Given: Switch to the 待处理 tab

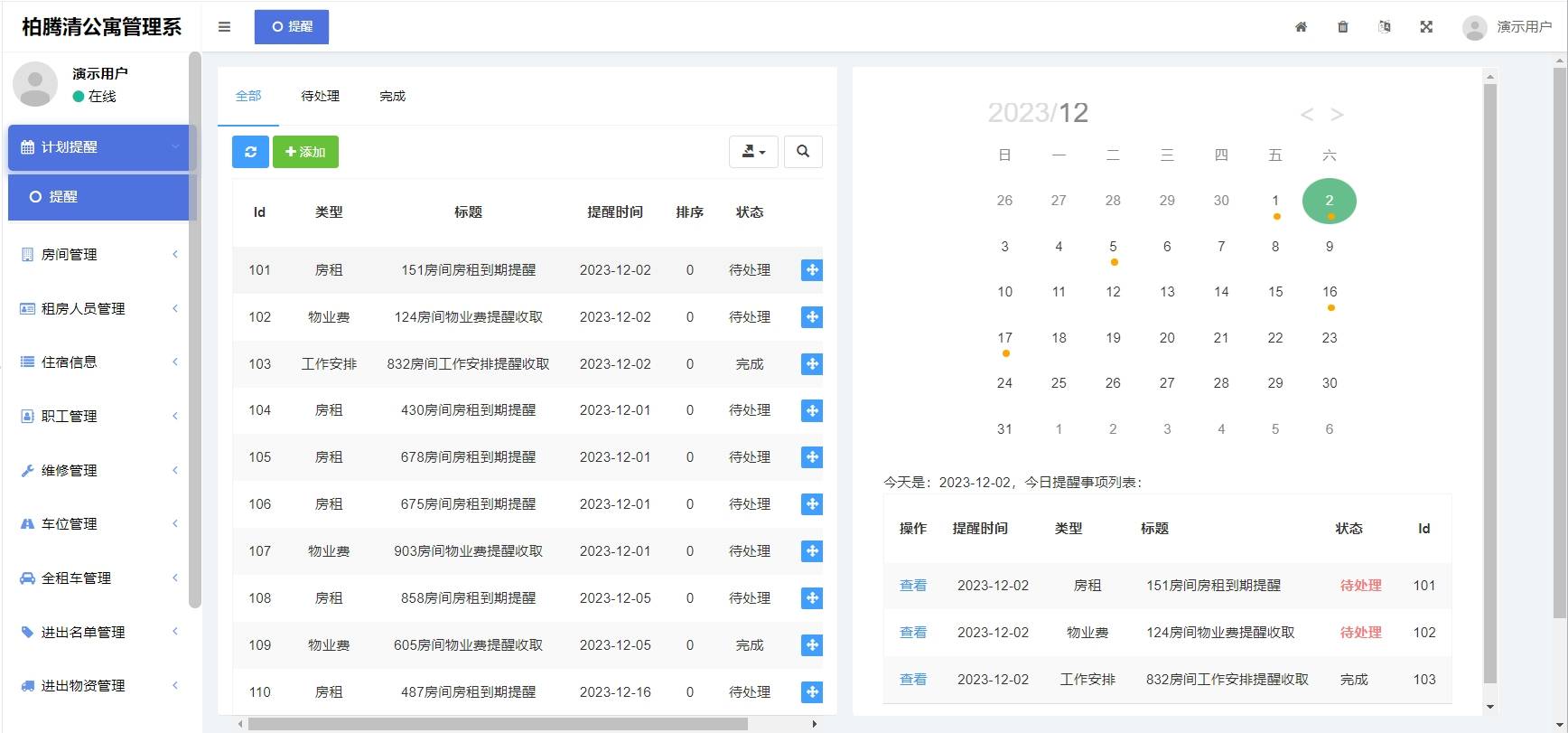Looking at the screenshot, I should click(320, 96).
